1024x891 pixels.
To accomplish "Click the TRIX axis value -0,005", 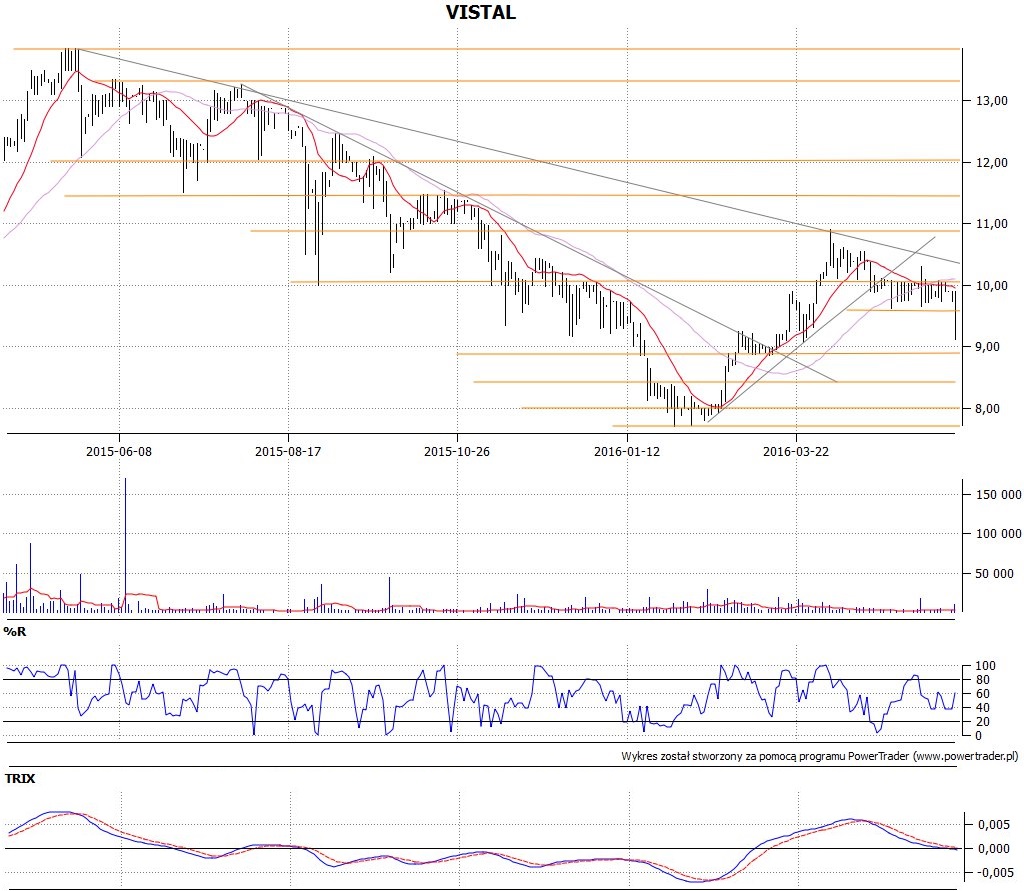I will point(993,873).
